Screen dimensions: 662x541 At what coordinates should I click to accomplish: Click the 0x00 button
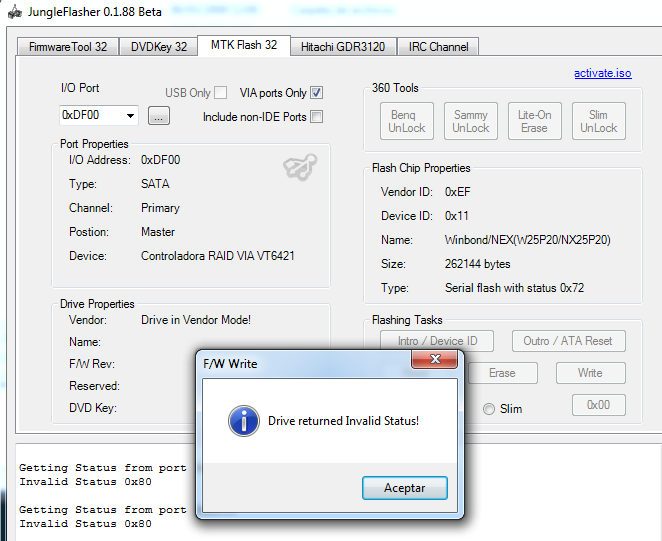click(x=599, y=405)
